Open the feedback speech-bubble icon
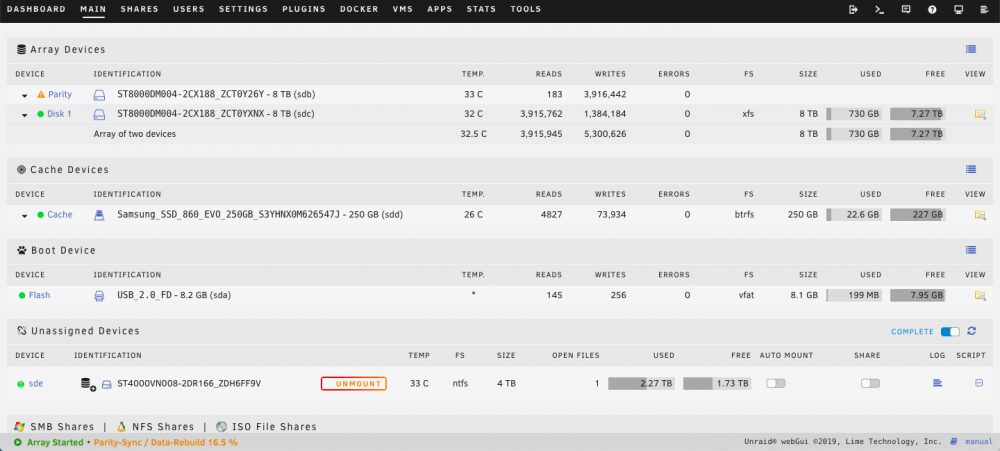The image size is (1000, 451). point(906,10)
